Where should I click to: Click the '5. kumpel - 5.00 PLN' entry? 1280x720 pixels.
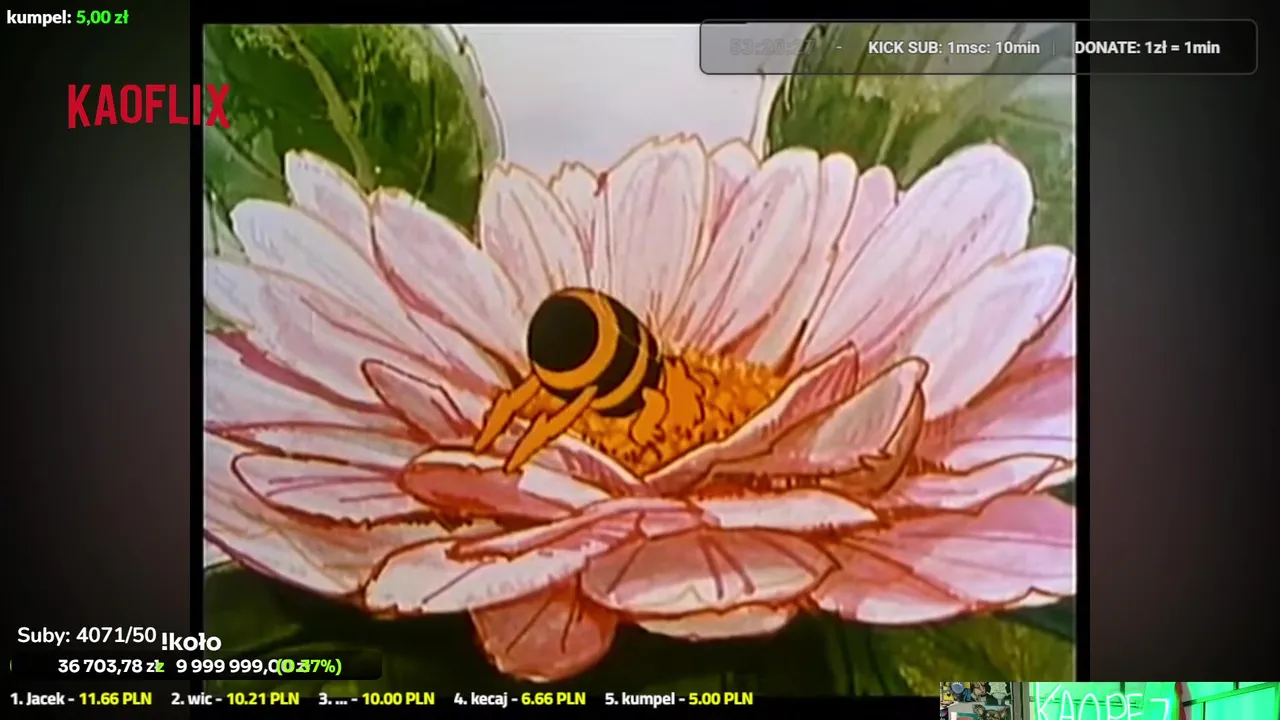click(x=678, y=699)
